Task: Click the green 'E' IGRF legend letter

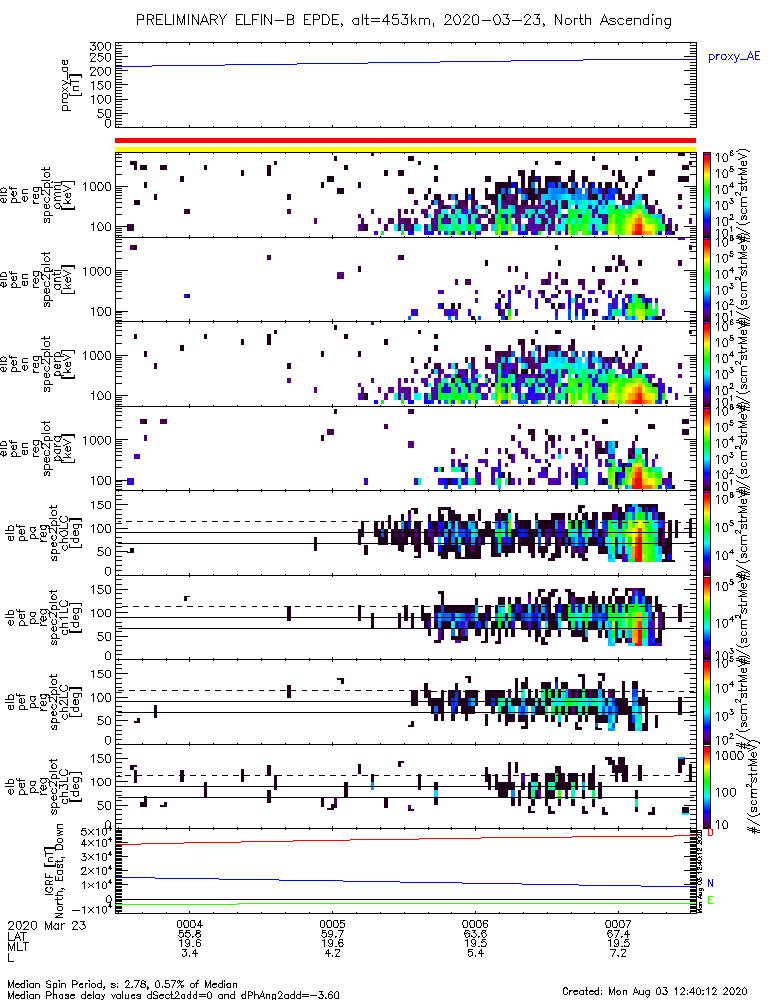Action: [x=710, y=900]
